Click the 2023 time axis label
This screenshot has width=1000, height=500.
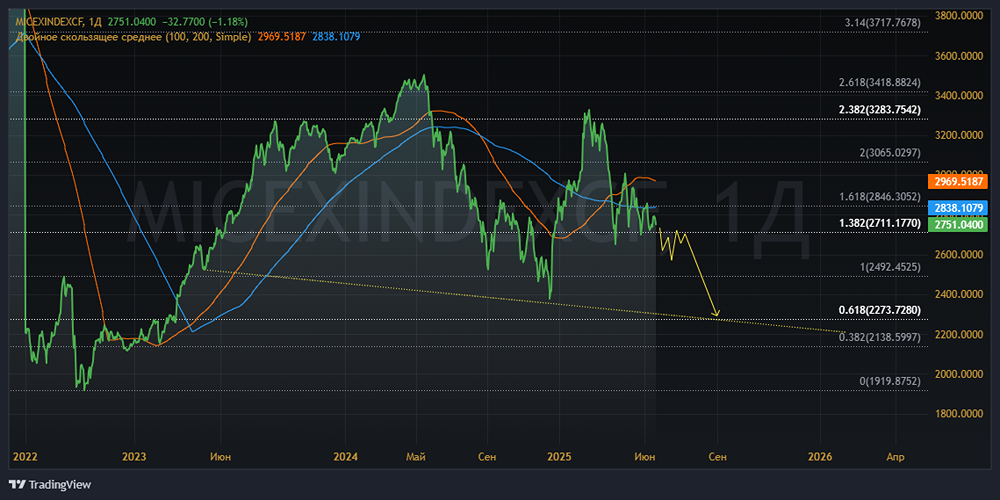click(134, 457)
